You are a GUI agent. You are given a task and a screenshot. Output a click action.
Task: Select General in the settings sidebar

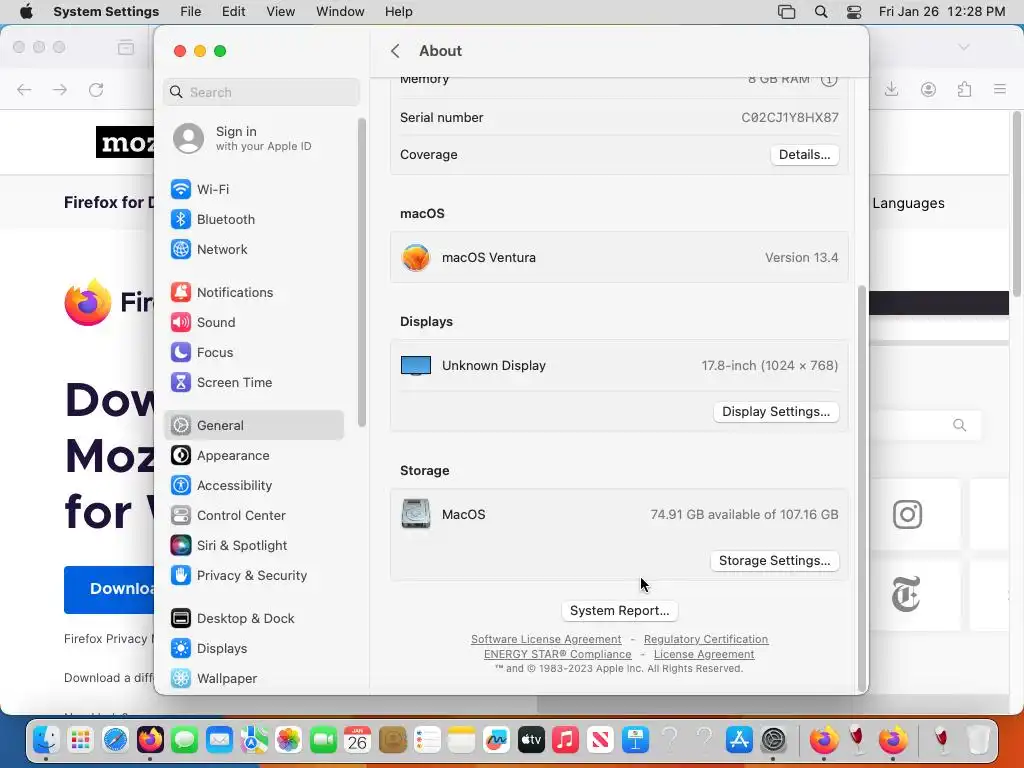[255, 426]
